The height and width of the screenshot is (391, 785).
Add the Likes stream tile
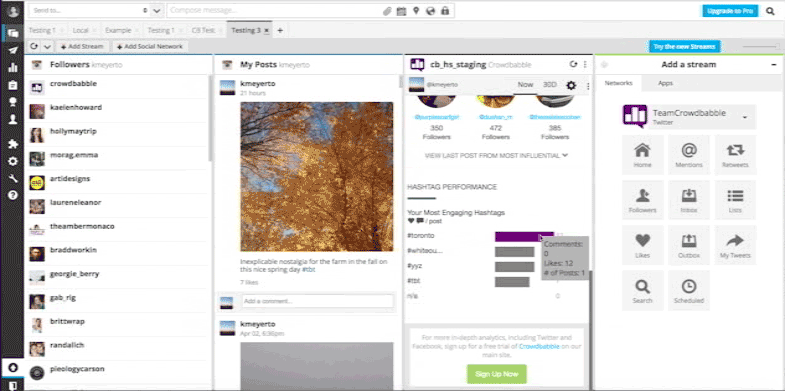(x=642, y=245)
